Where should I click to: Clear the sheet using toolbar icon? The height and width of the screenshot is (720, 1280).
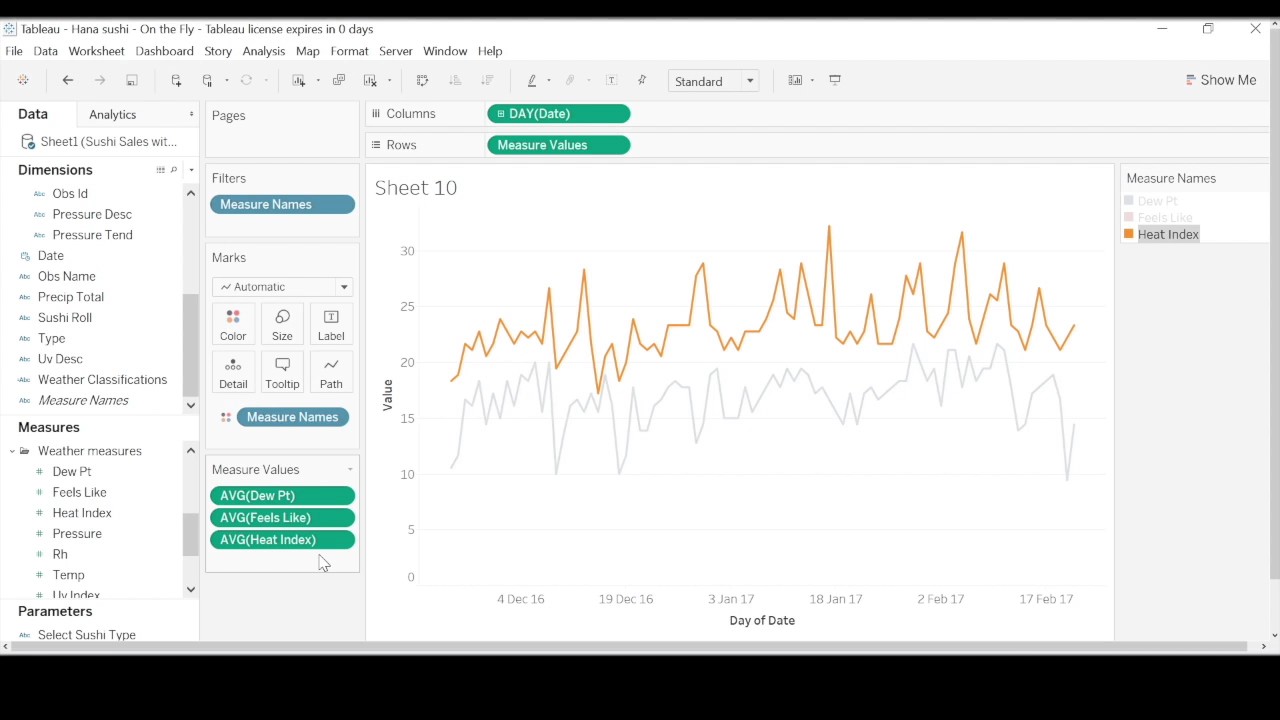point(370,81)
